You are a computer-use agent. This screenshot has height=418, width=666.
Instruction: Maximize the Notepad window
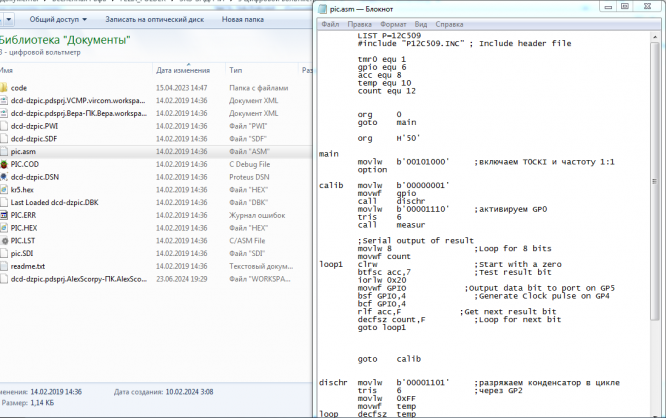(x=625, y=6)
